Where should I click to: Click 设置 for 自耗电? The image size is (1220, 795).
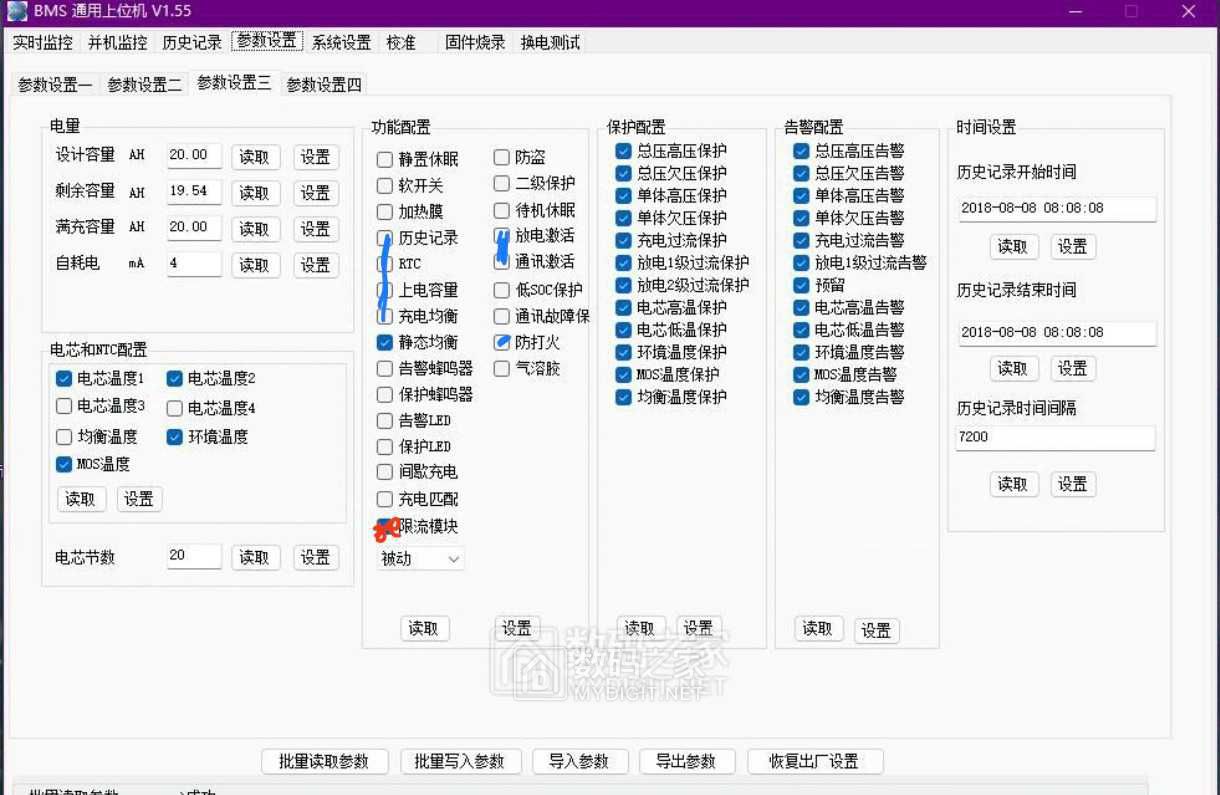tap(316, 265)
